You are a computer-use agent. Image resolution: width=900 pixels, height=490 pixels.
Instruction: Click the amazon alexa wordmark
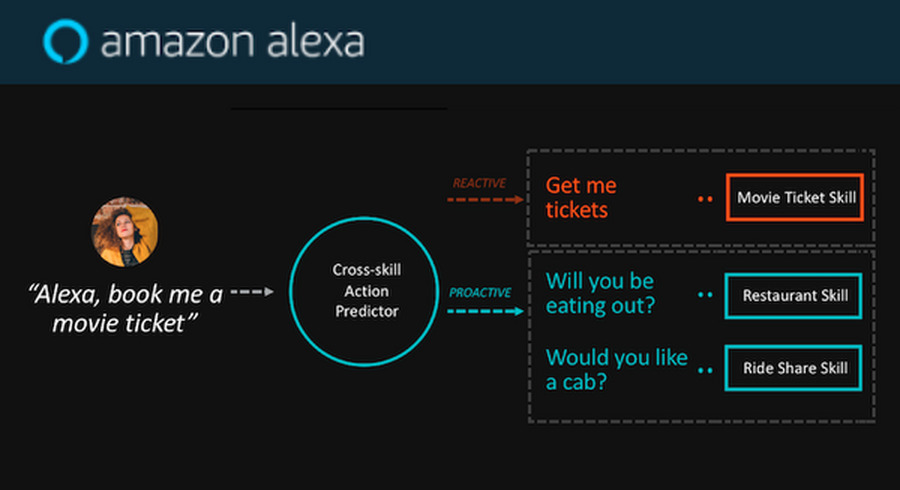232,42
